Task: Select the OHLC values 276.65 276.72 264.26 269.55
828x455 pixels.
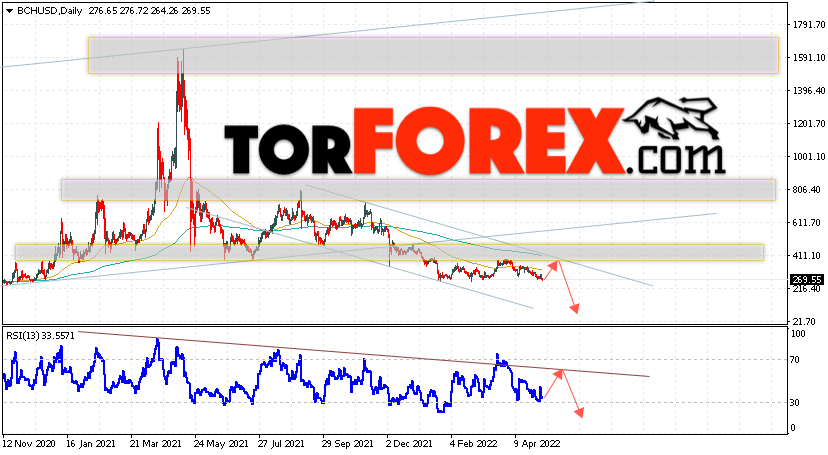Action: [x=149, y=11]
